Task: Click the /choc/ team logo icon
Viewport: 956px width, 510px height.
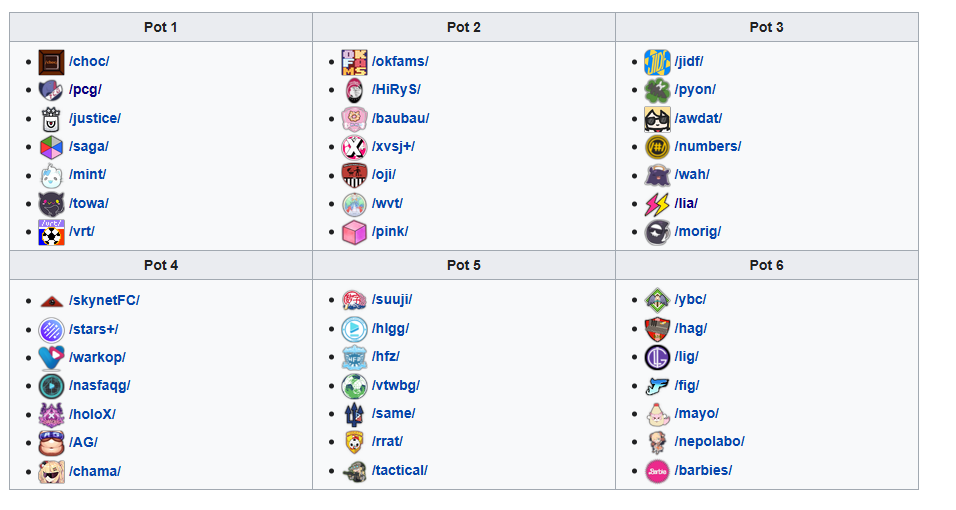Action: pyautogui.click(x=51, y=62)
